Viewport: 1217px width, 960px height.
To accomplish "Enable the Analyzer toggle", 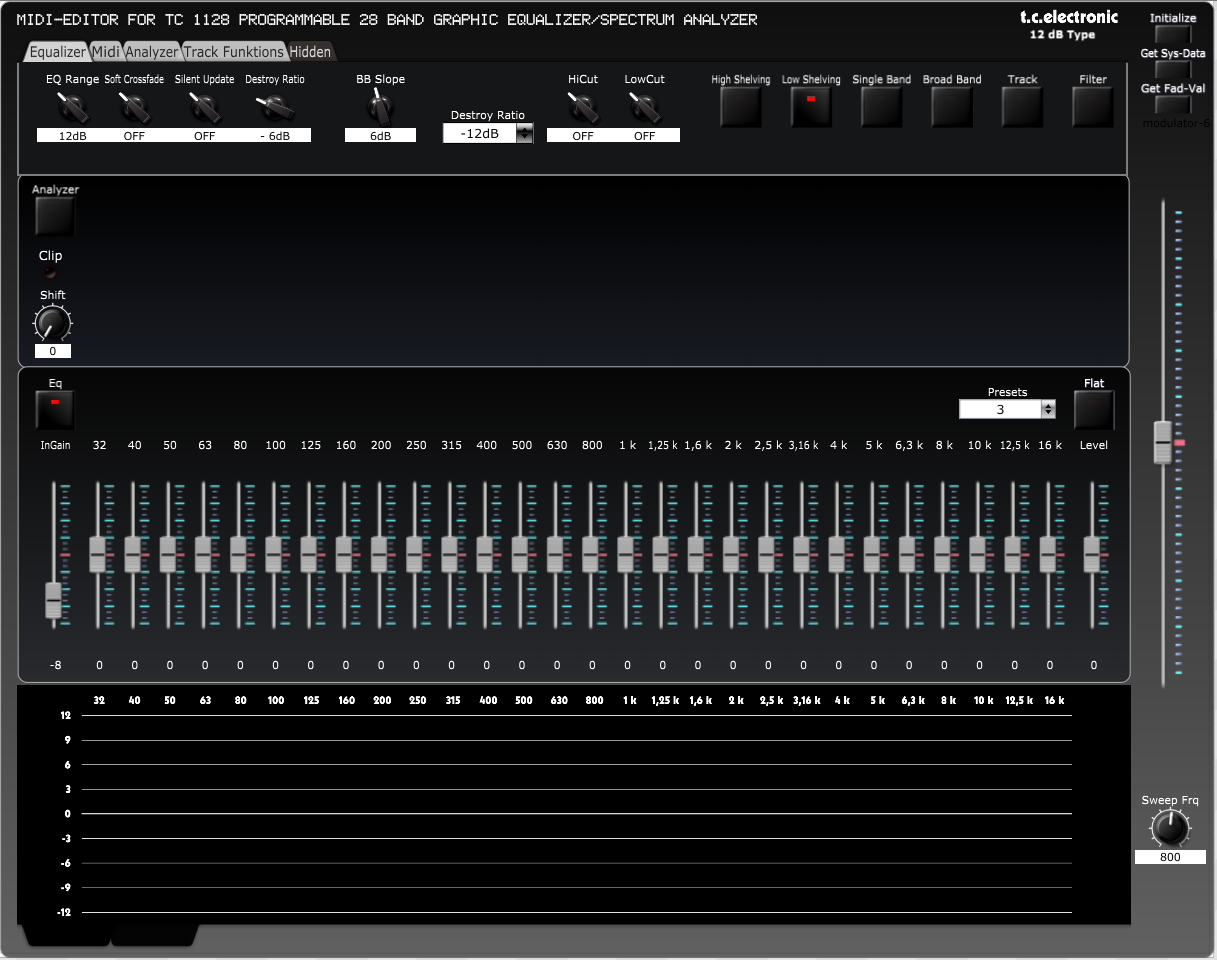I will [x=54, y=215].
